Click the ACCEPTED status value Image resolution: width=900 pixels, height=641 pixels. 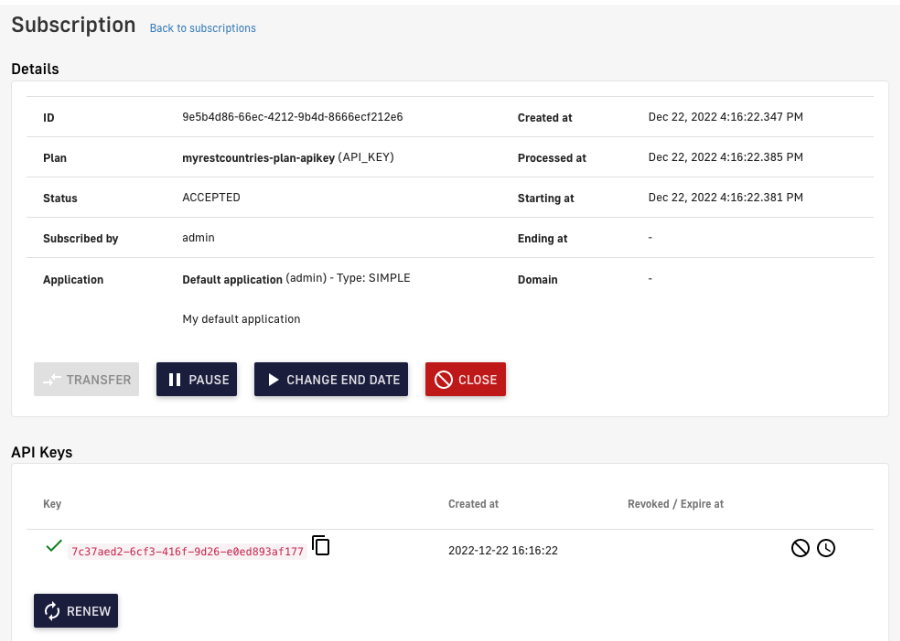211,198
